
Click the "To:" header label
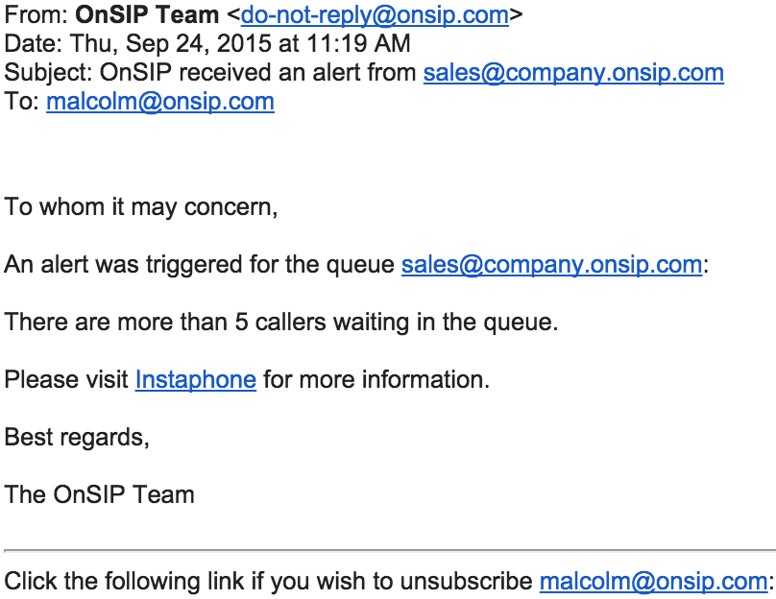21,102
